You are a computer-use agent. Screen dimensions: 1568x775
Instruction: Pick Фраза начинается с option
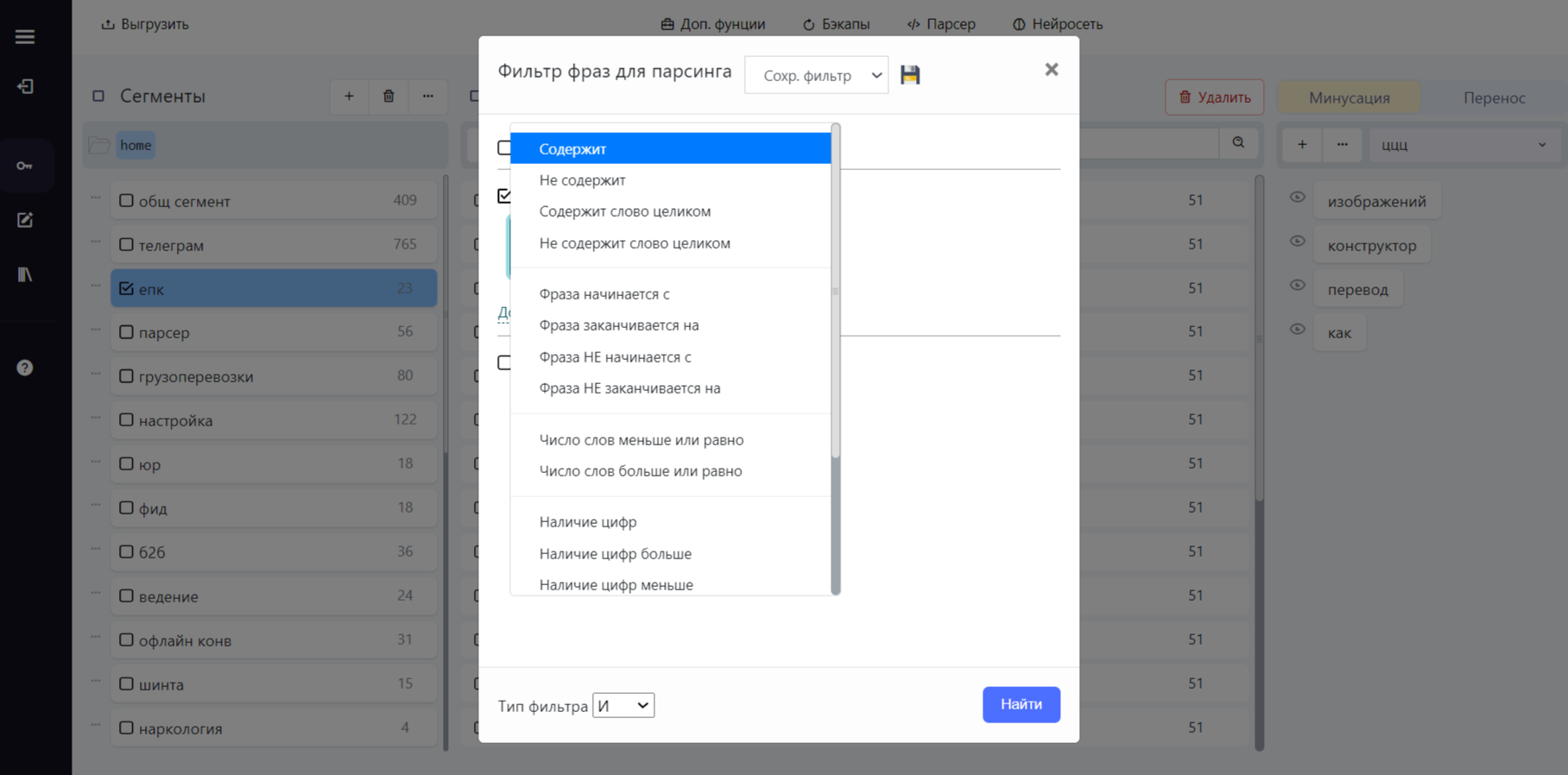670,294
